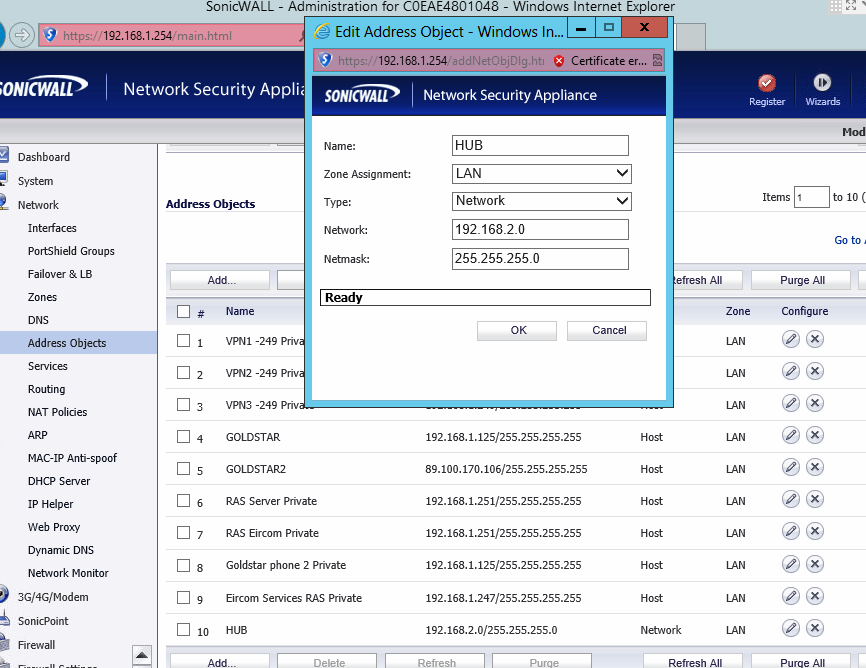Delete the RAS Server Private object via X icon

point(815,499)
